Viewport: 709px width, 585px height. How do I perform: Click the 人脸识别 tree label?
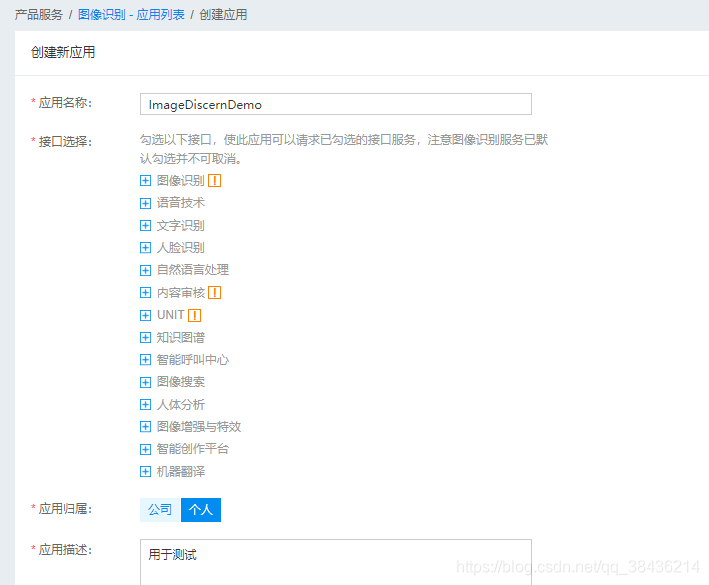coord(180,248)
